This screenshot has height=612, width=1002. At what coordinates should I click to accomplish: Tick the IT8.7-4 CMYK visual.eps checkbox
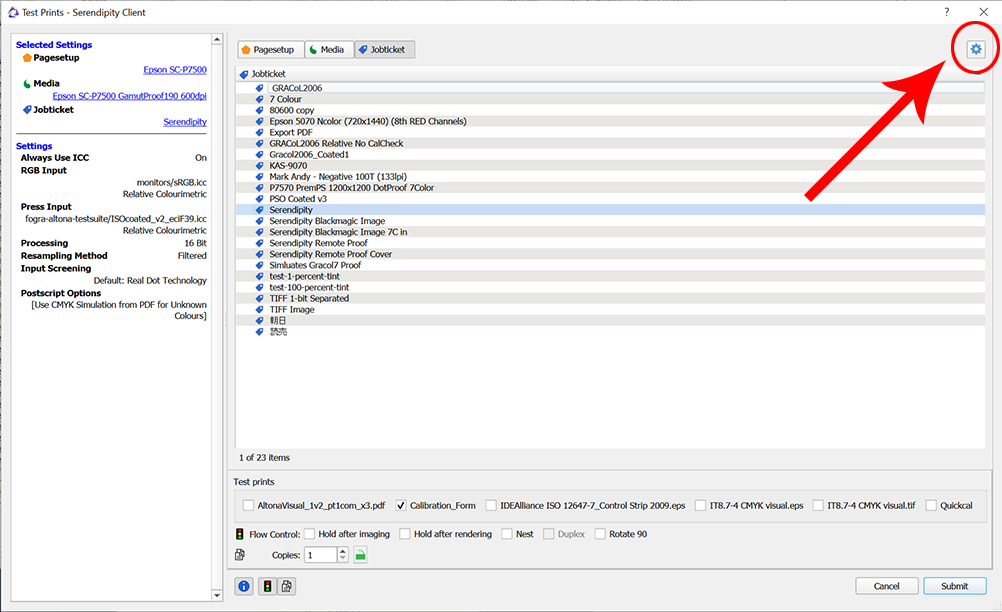pyautogui.click(x=700, y=505)
